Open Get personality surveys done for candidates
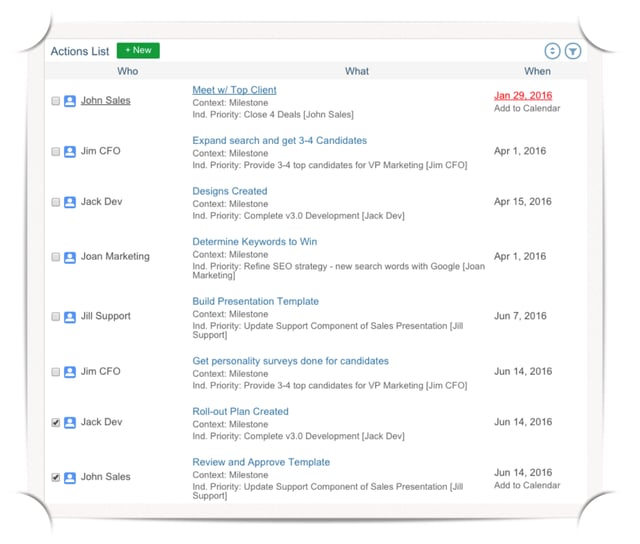The width and height of the screenshot is (640, 544). click(291, 361)
